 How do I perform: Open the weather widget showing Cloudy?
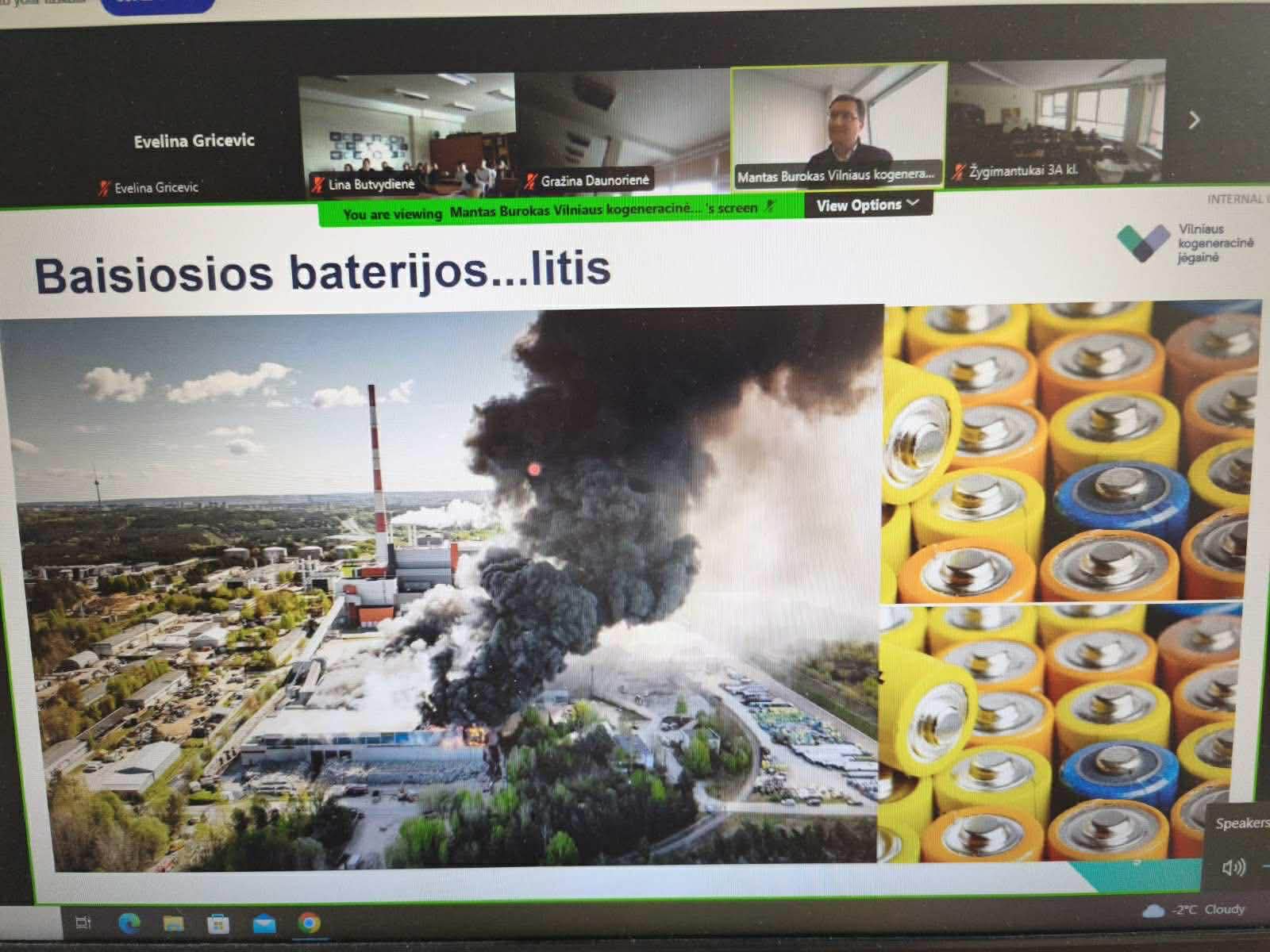pyautogui.click(x=1195, y=910)
